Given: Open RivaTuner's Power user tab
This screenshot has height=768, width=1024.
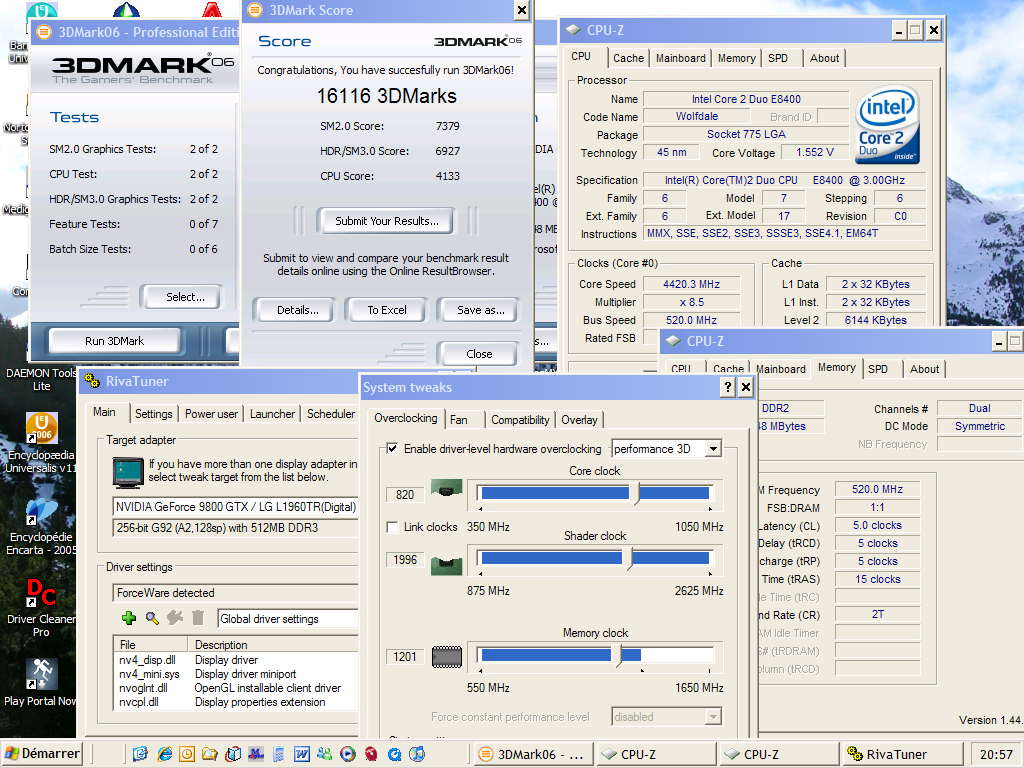Looking at the screenshot, I should [x=211, y=414].
